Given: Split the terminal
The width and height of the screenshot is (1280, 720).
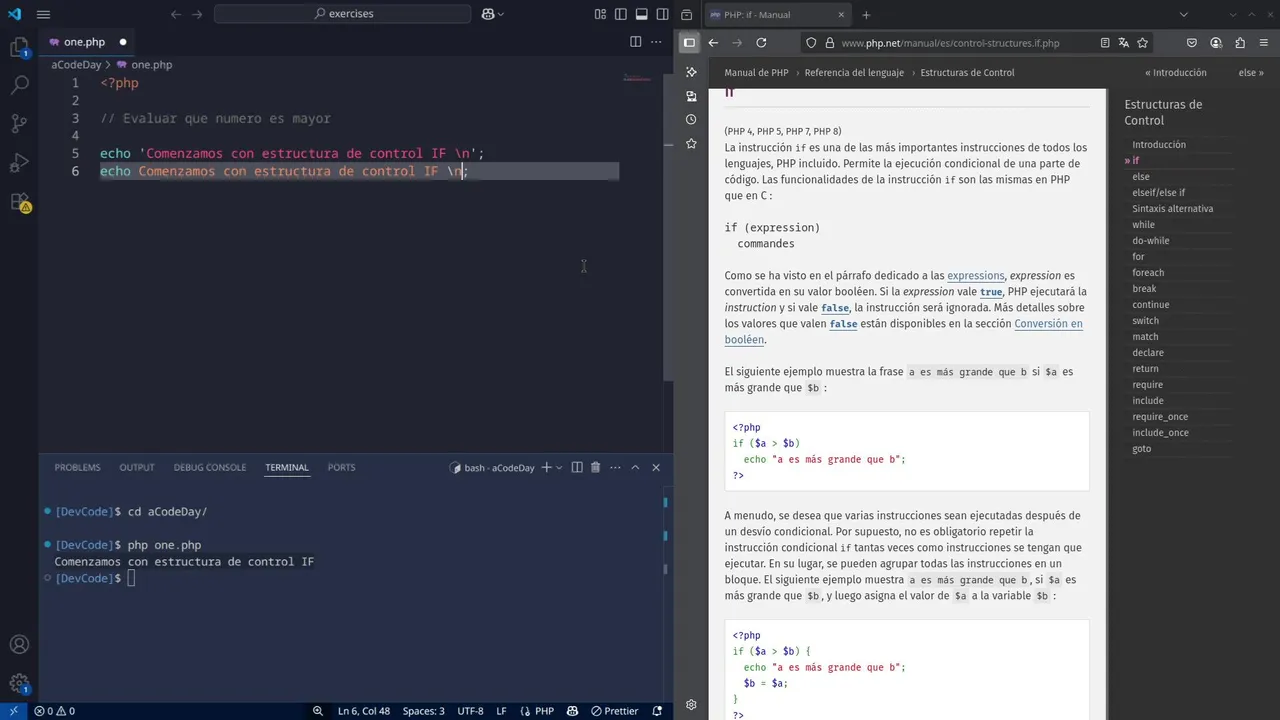Looking at the screenshot, I should (577, 467).
